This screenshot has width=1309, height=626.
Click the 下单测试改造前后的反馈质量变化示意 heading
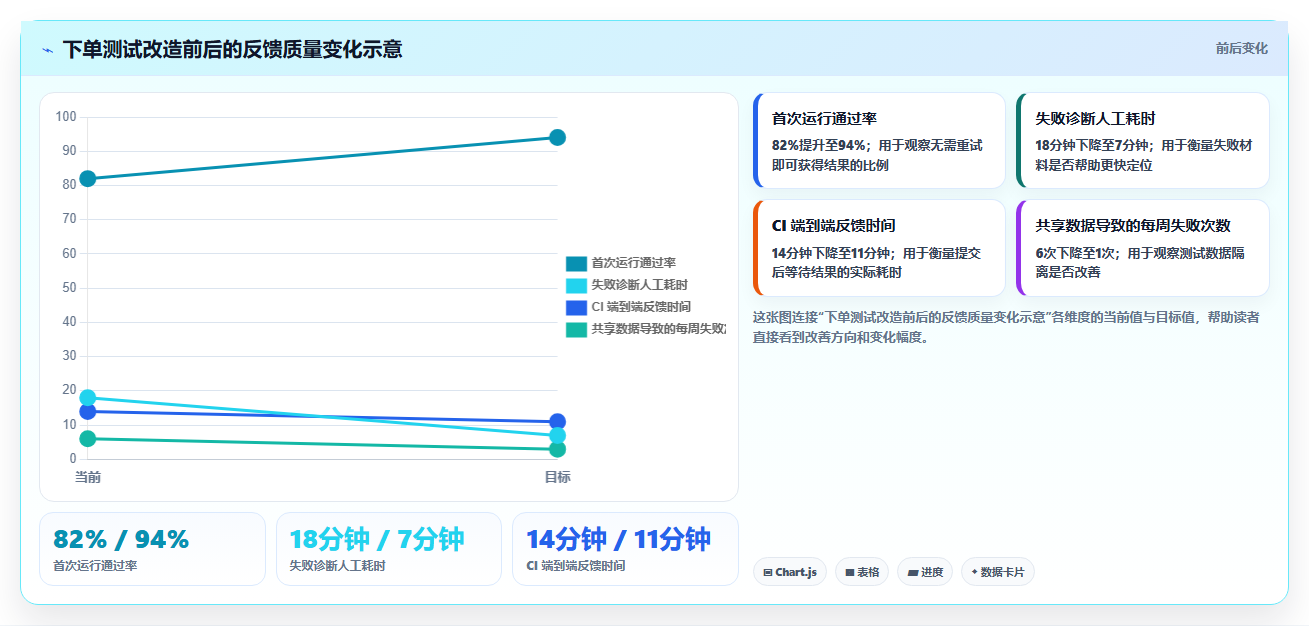(x=232, y=49)
